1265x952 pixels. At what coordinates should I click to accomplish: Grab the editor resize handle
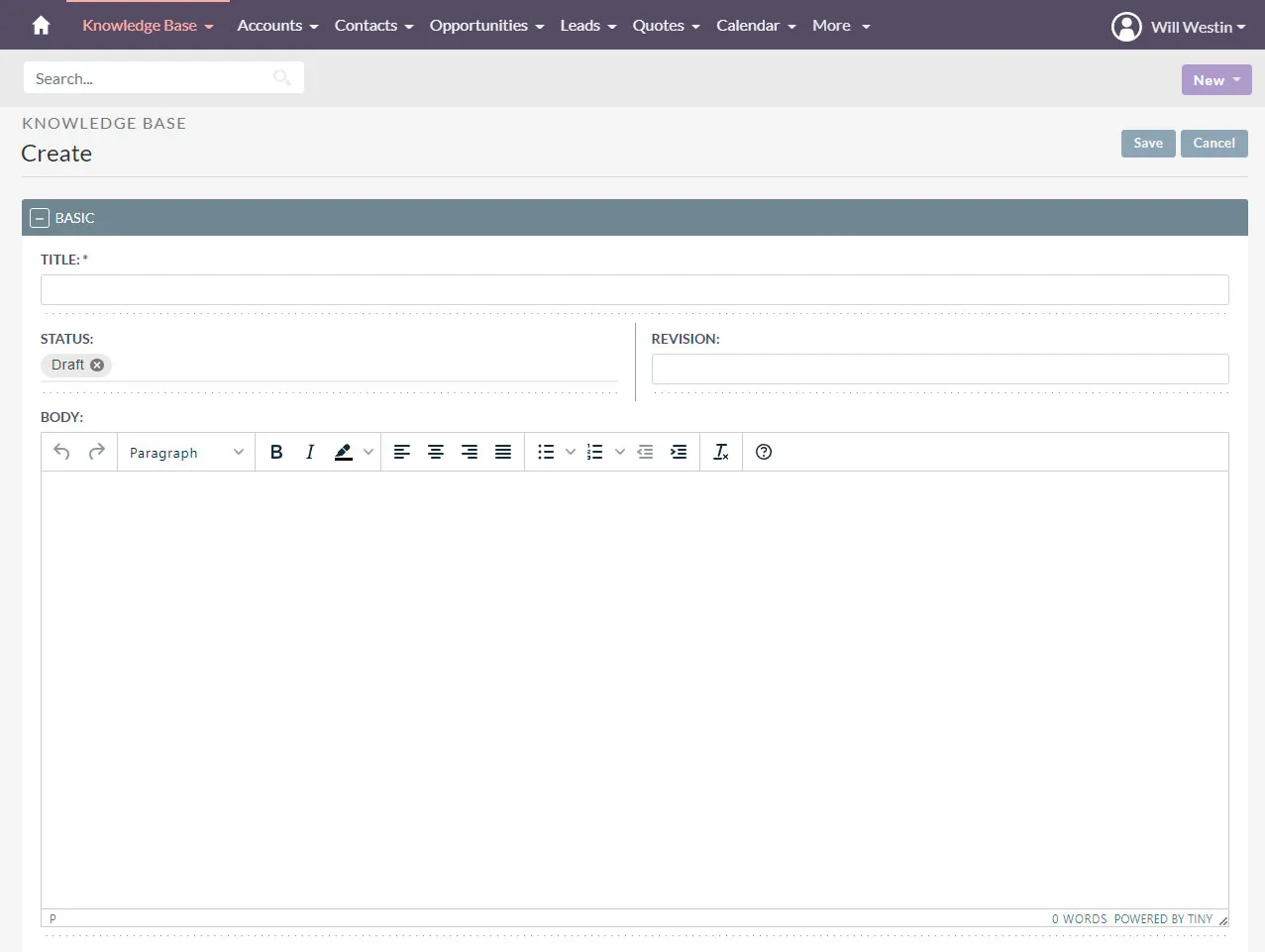[x=1223, y=920]
